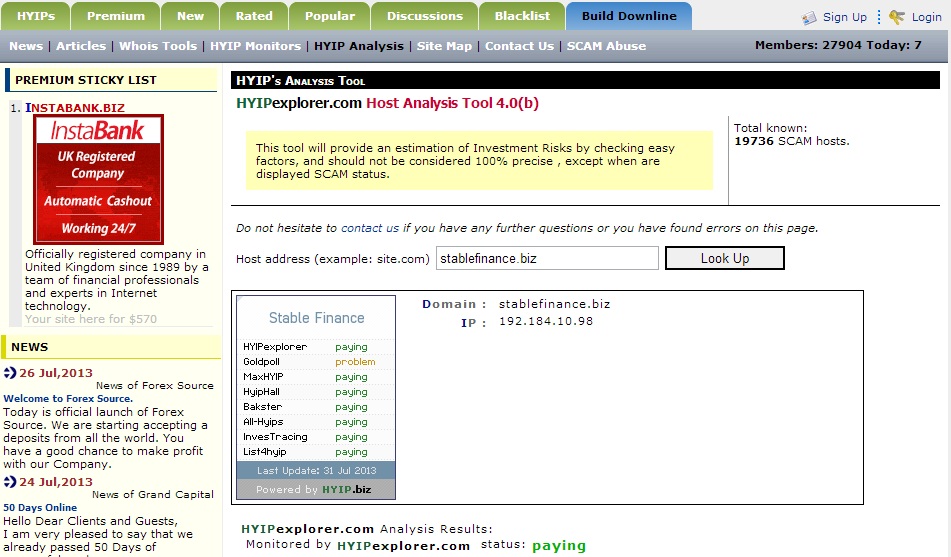Viewport: 951px width, 557px height.
Task: Click the MaxHYIP row in widget
Action: (315, 377)
